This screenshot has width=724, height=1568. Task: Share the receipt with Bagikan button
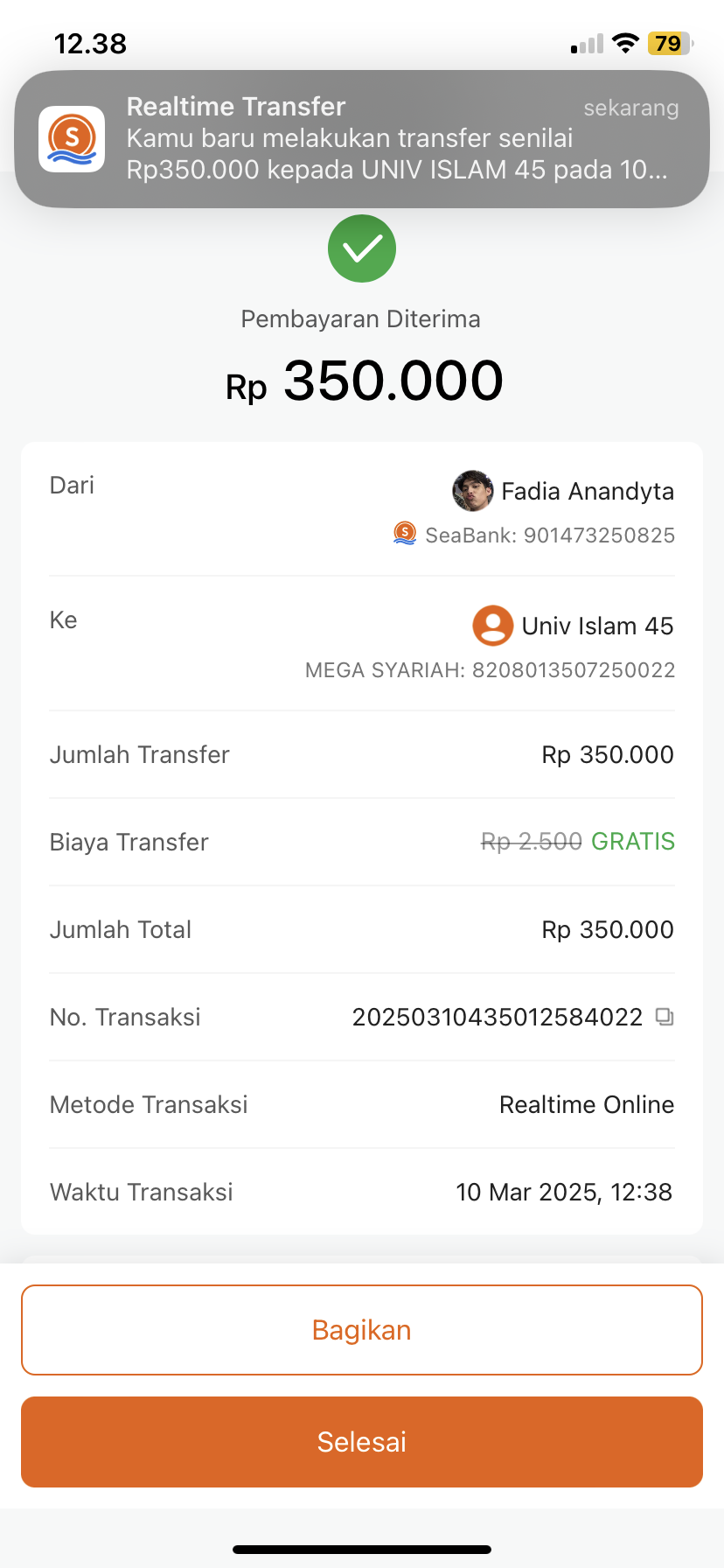[362, 1330]
